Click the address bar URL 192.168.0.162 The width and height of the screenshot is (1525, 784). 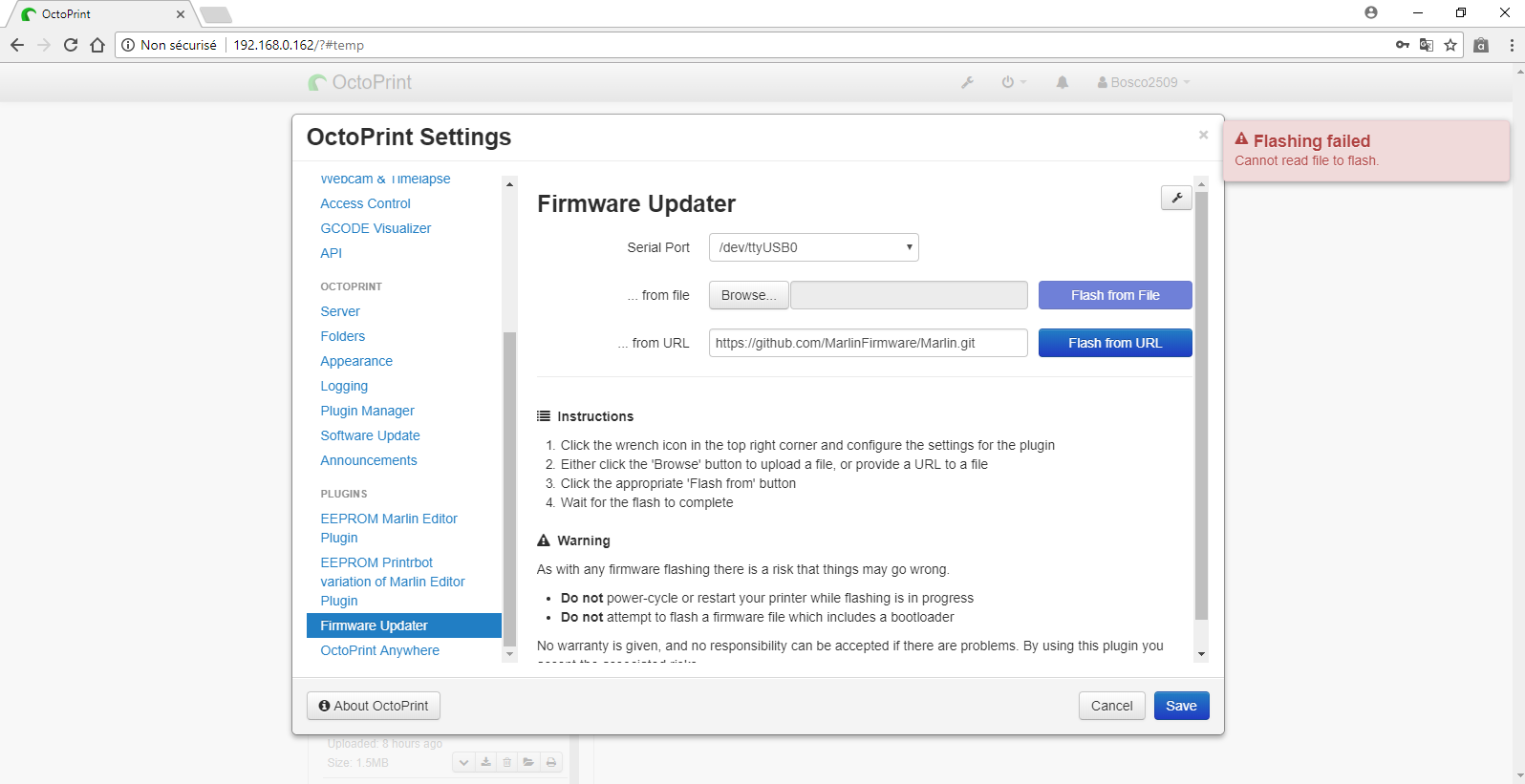[299, 45]
